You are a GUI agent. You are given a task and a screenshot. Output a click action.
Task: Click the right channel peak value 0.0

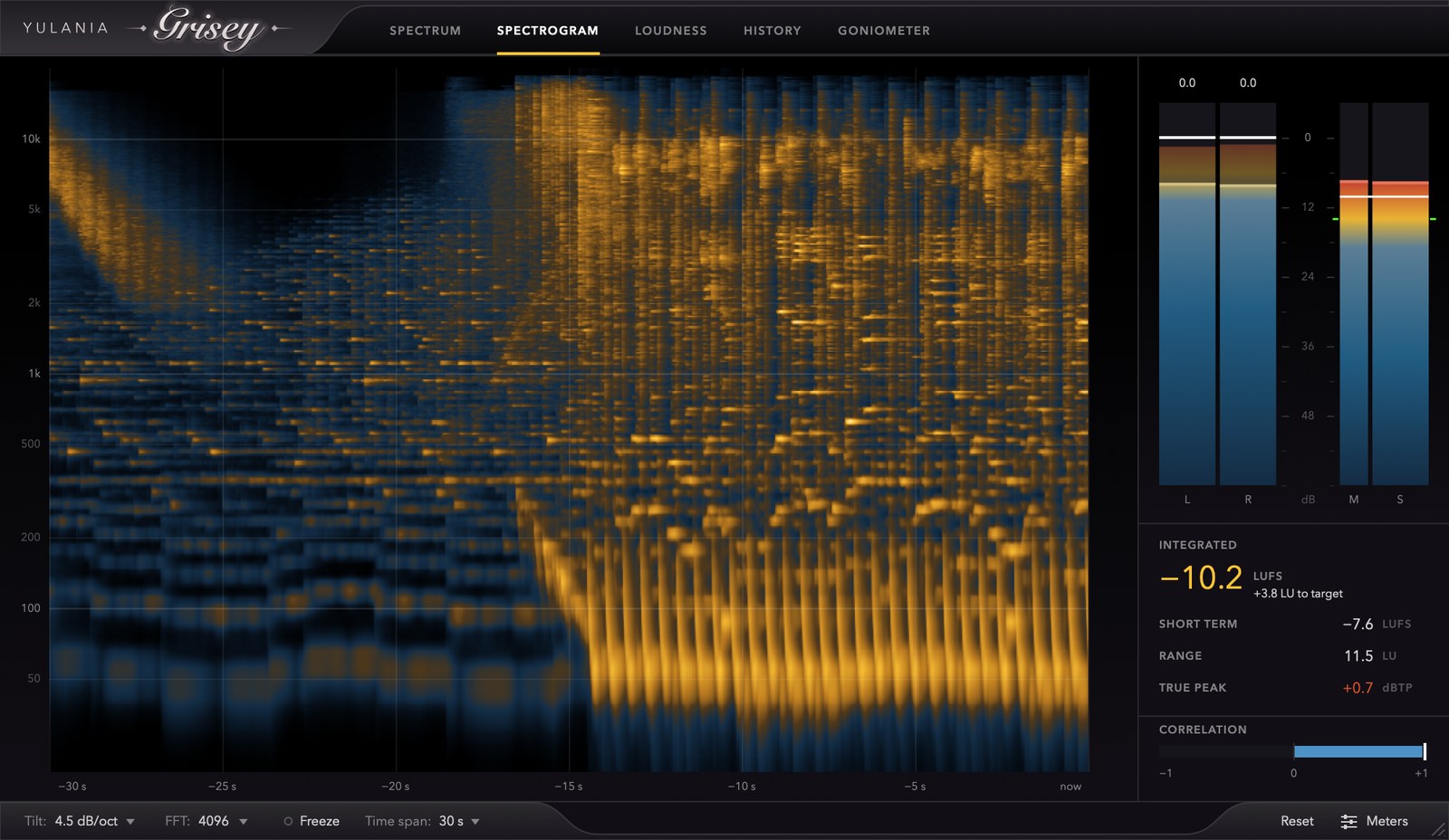(x=1248, y=82)
